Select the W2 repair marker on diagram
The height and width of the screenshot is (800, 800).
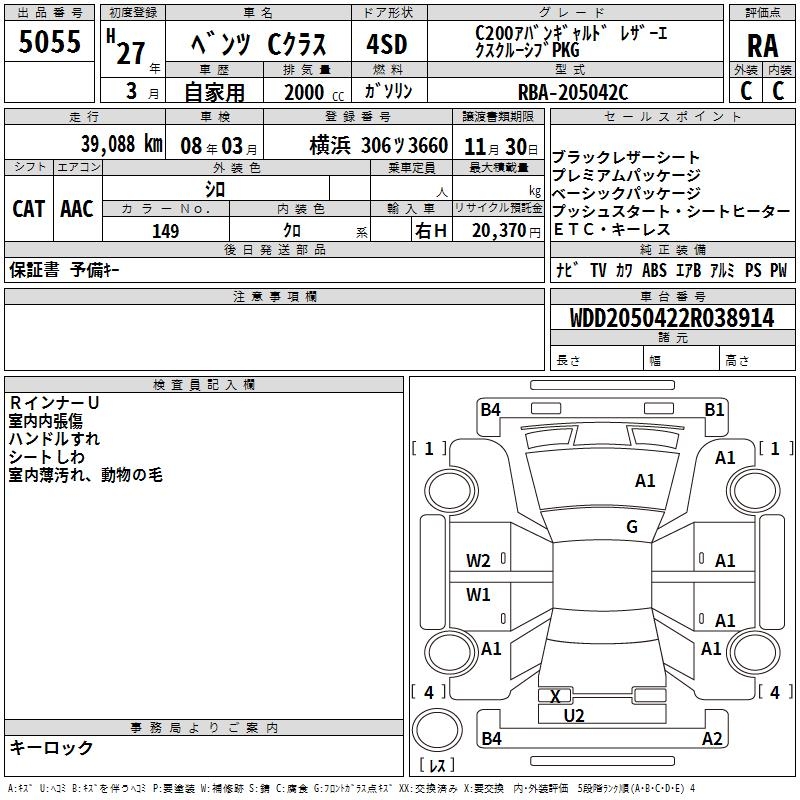point(478,561)
